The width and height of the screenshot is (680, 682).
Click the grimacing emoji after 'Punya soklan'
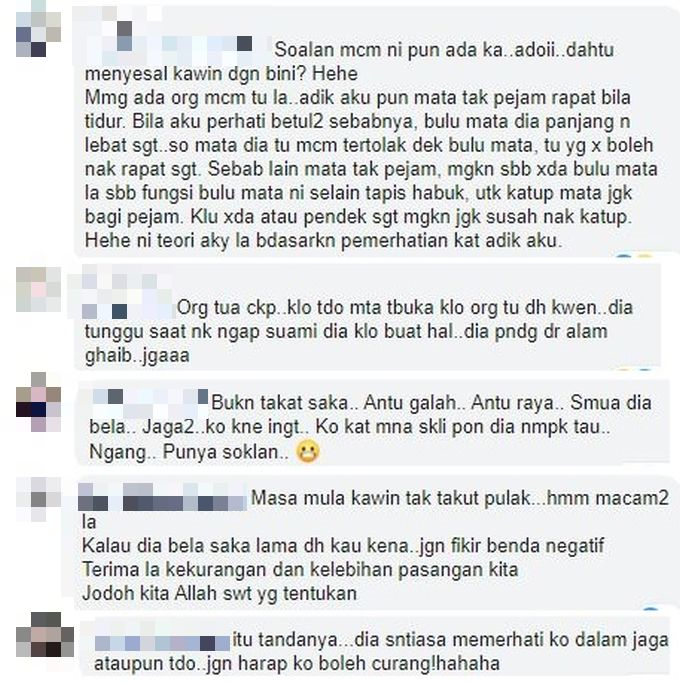(308, 451)
